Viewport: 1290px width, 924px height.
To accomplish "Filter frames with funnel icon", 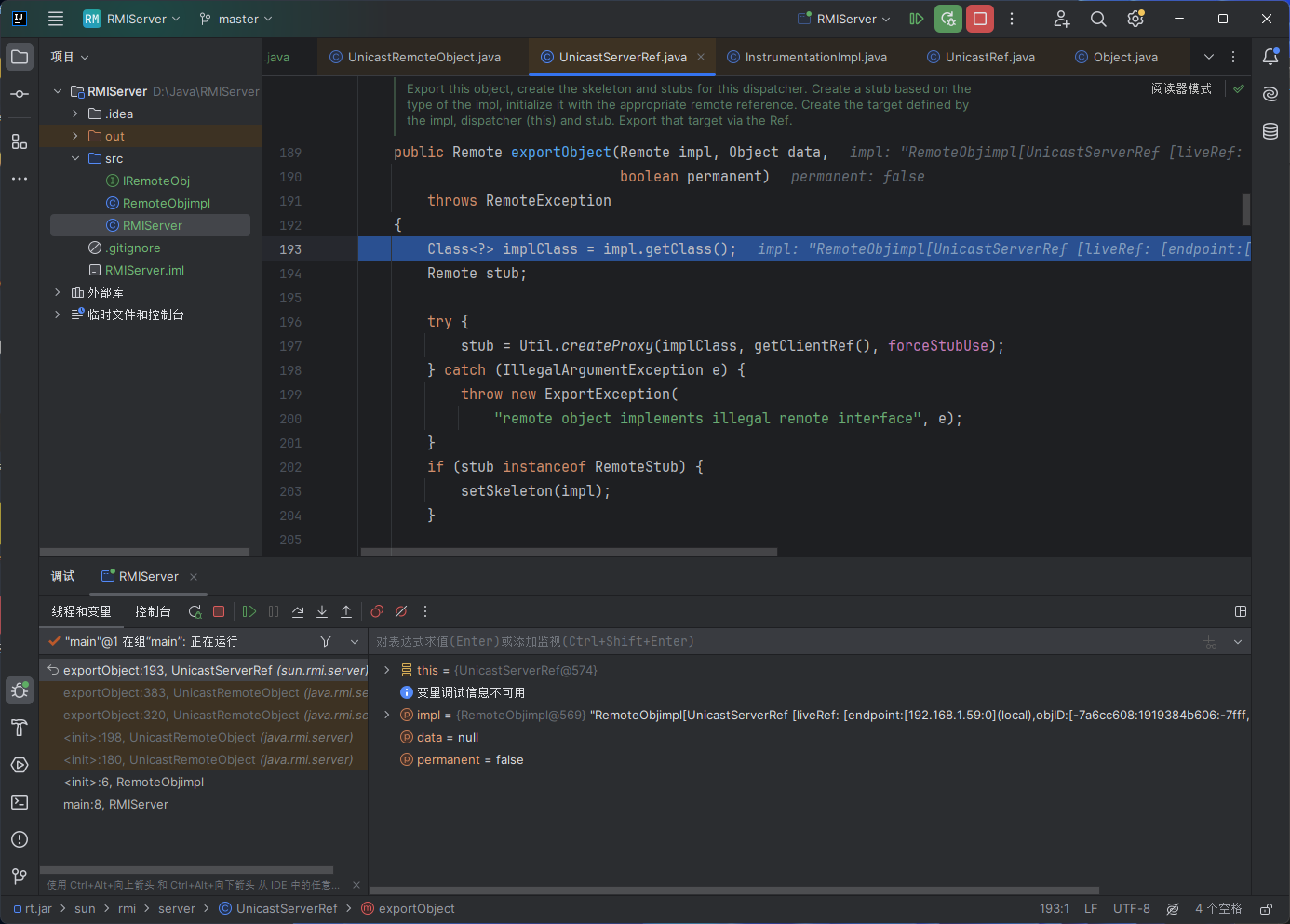I will (x=326, y=641).
